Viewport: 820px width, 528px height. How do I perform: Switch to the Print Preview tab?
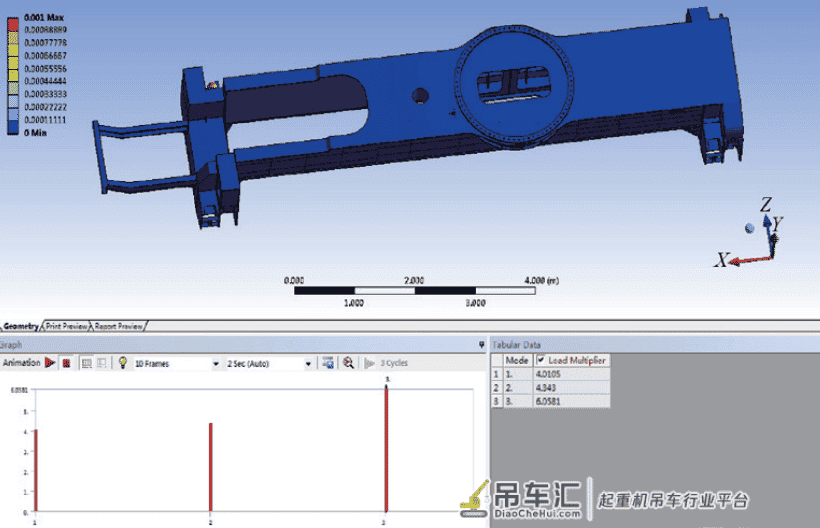coord(66,326)
